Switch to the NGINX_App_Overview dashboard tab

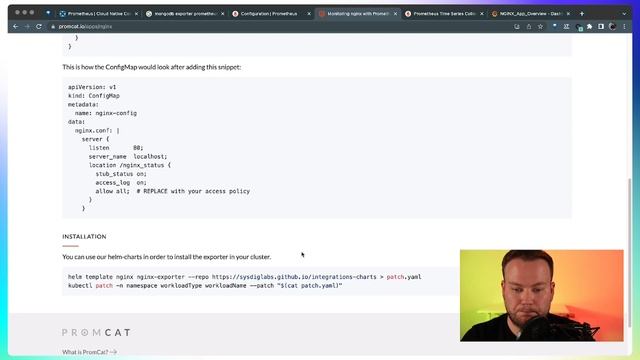pyautogui.click(x=531, y=13)
